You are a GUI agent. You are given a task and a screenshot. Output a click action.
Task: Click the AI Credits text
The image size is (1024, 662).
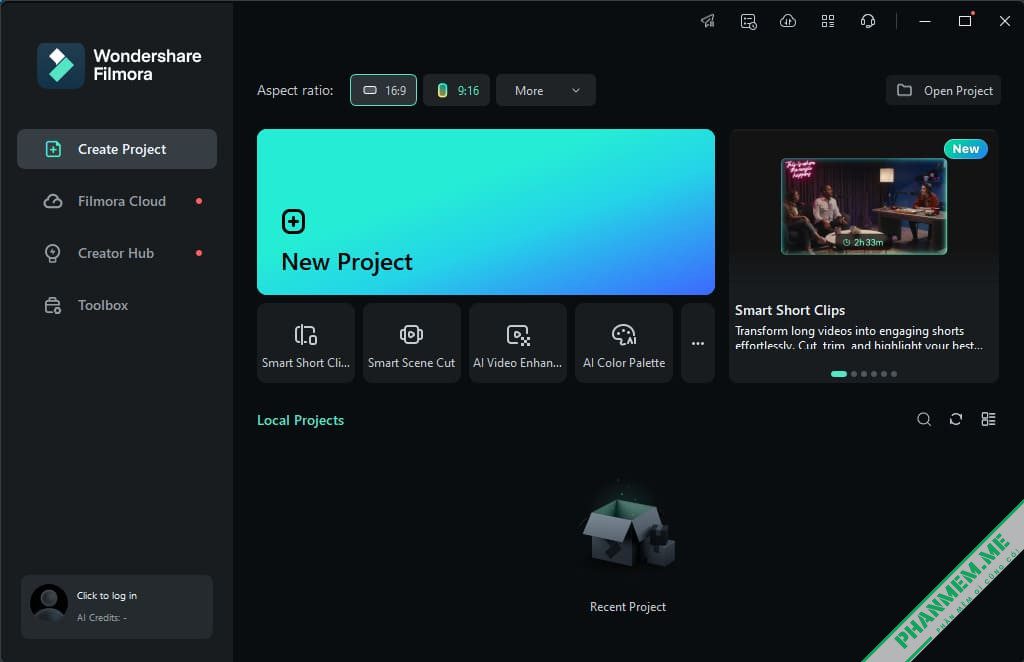tap(102, 618)
